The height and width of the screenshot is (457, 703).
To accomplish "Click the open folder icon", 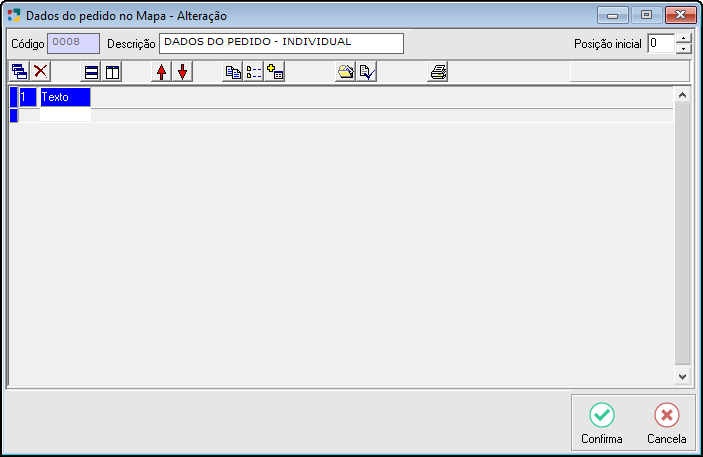I will tap(346, 72).
